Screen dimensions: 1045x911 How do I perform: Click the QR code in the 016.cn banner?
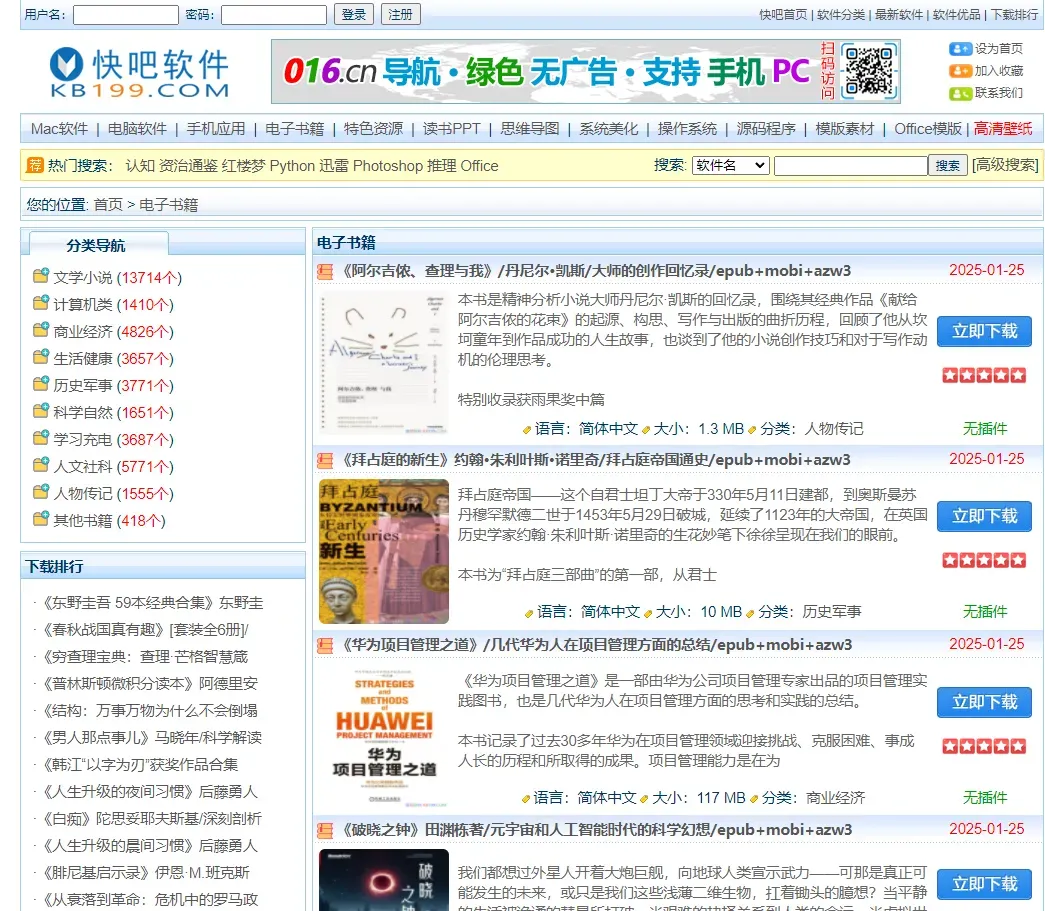click(868, 71)
